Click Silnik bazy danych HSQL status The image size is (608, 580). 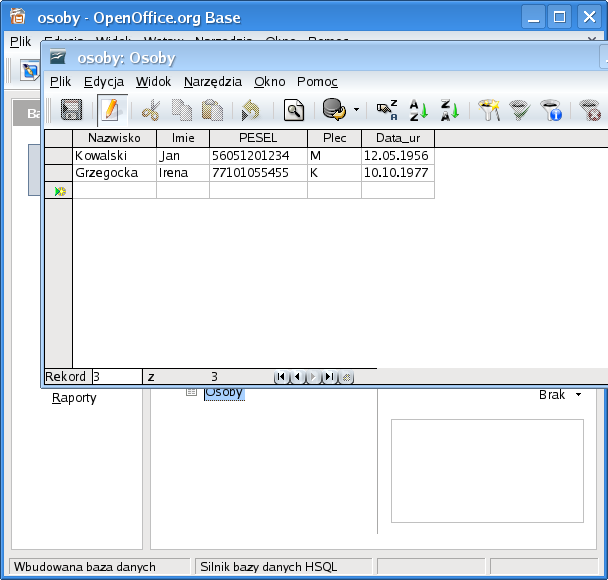coord(284,566)
